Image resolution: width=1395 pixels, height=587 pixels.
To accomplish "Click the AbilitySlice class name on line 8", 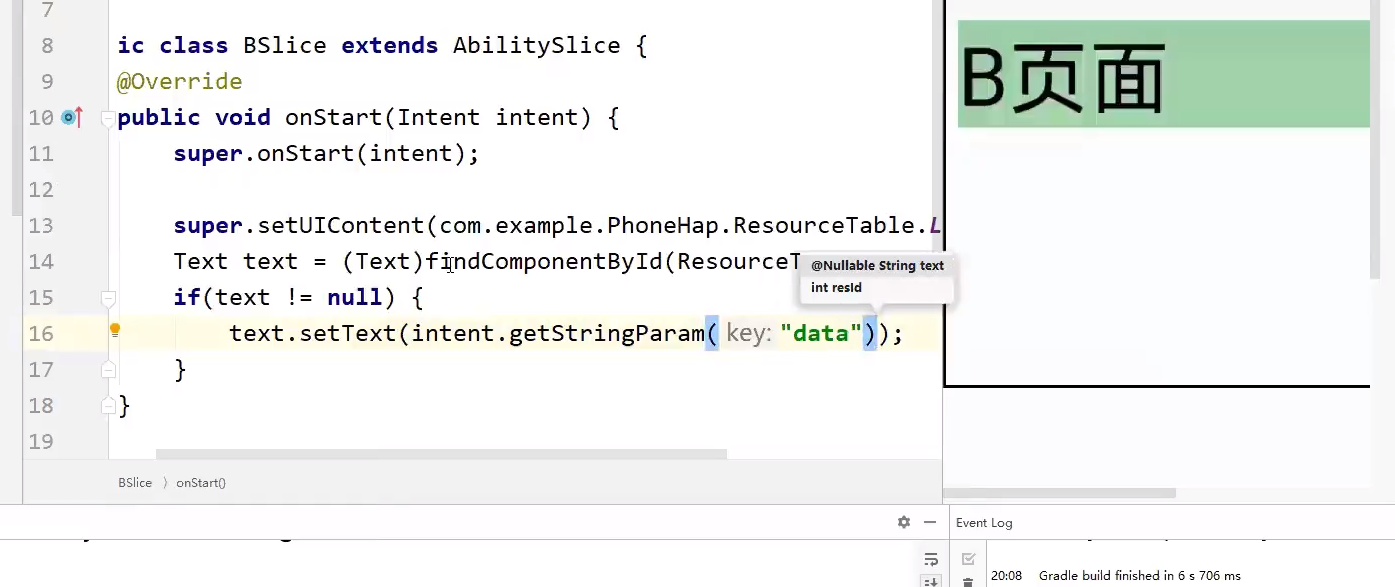I will [x=537, y=45].
